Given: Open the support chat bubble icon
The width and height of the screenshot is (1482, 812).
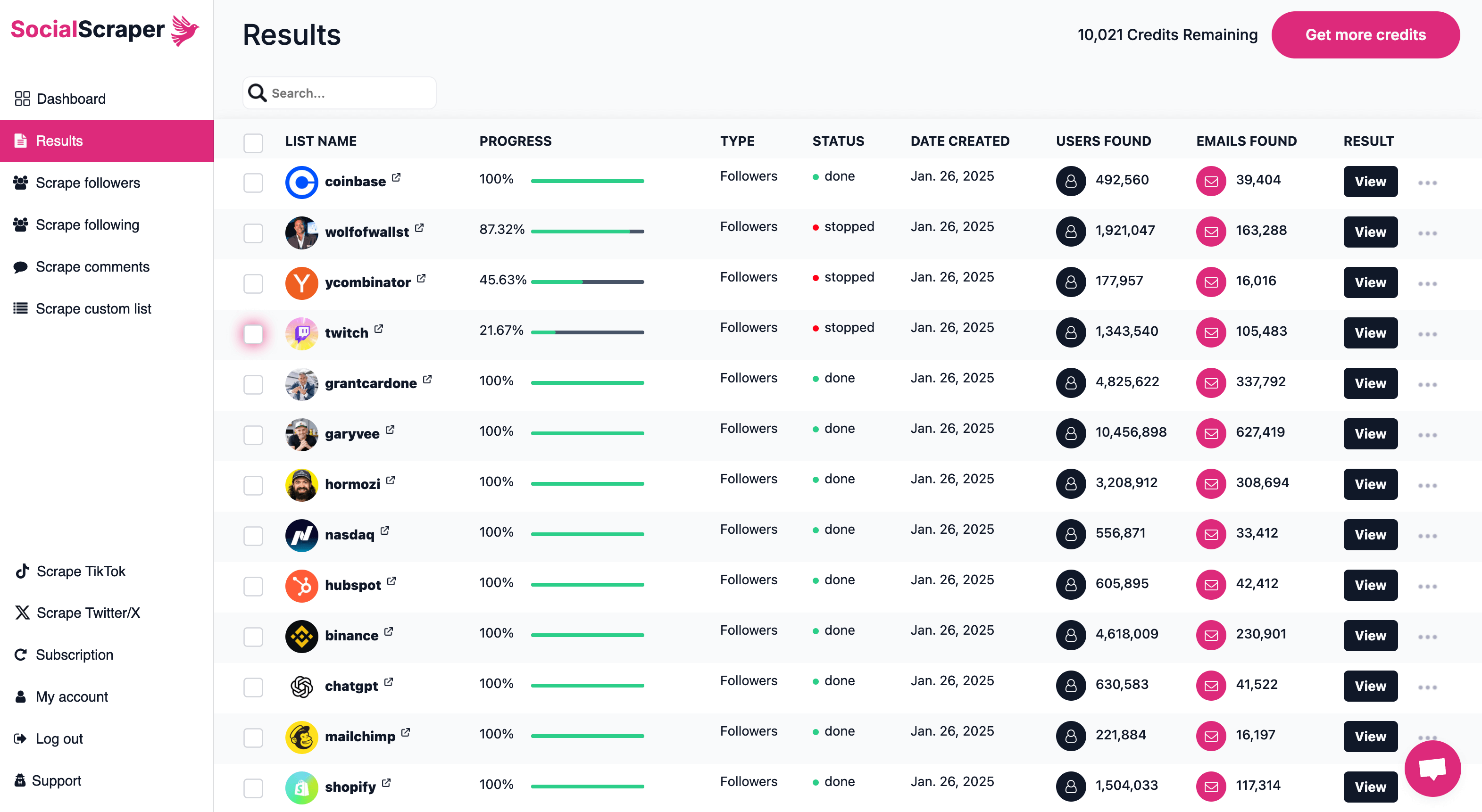Looking at the screenshot, I should point(1432,768).
